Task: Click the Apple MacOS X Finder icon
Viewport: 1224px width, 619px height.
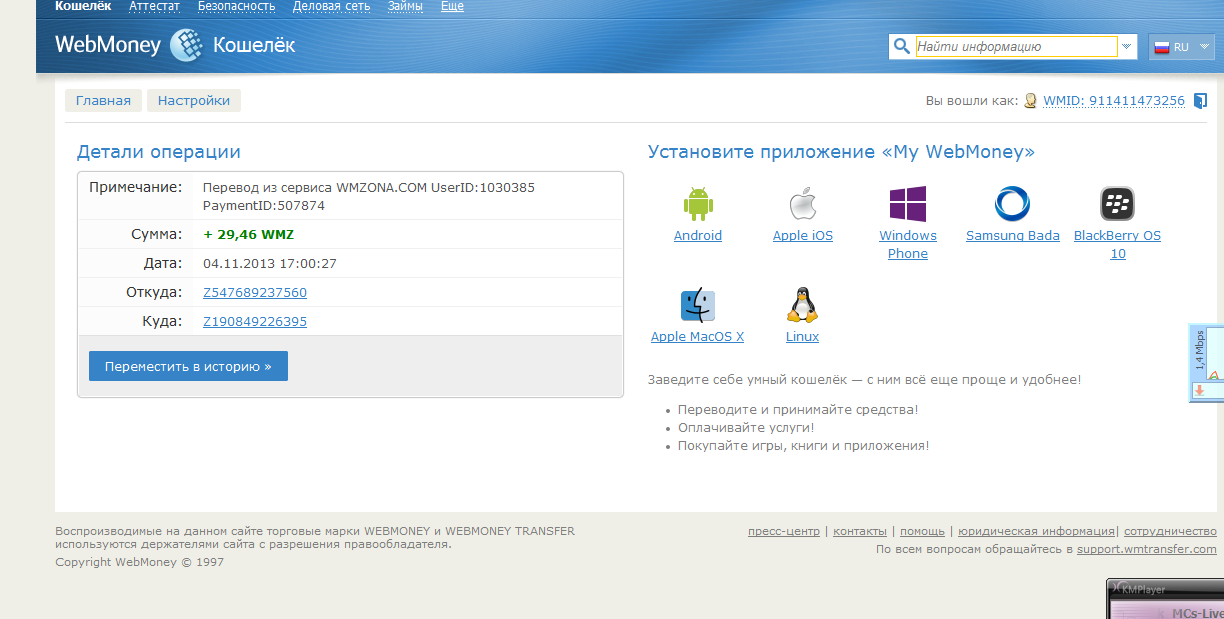Action: click(x=697, y=304)
